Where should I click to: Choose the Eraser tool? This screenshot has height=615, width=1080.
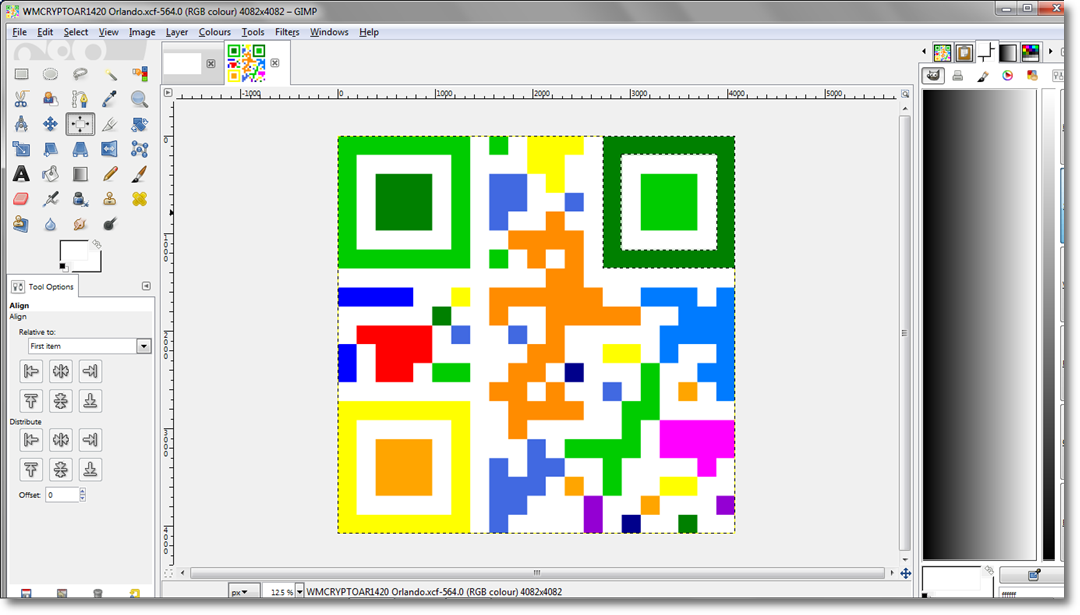pyautogui.click(x=21, y=199)
